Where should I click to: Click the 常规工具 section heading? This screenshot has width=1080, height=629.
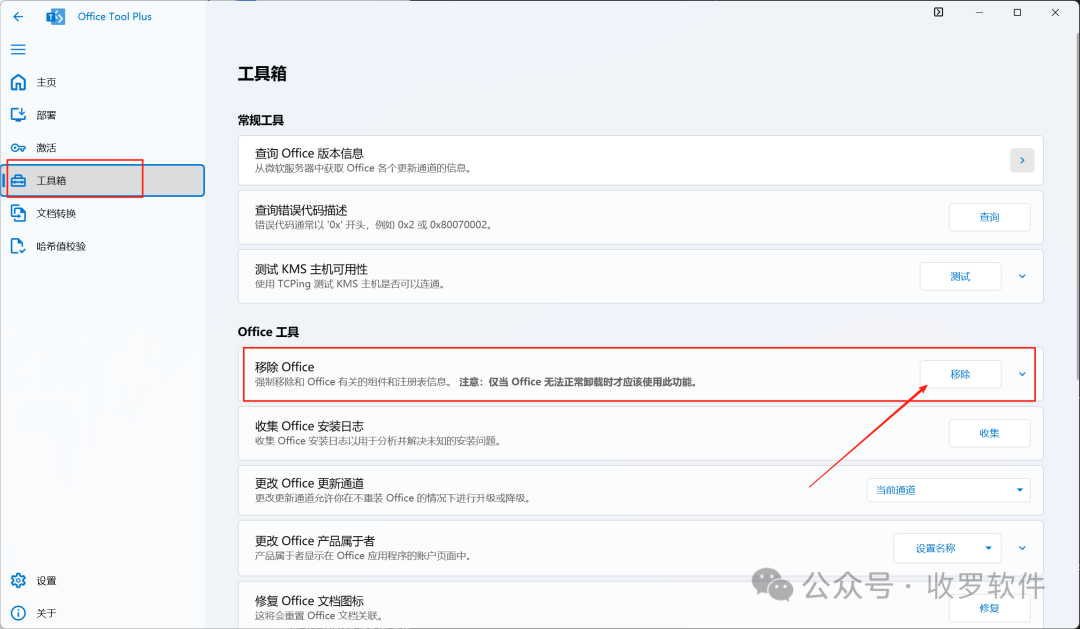coord(261,120)
